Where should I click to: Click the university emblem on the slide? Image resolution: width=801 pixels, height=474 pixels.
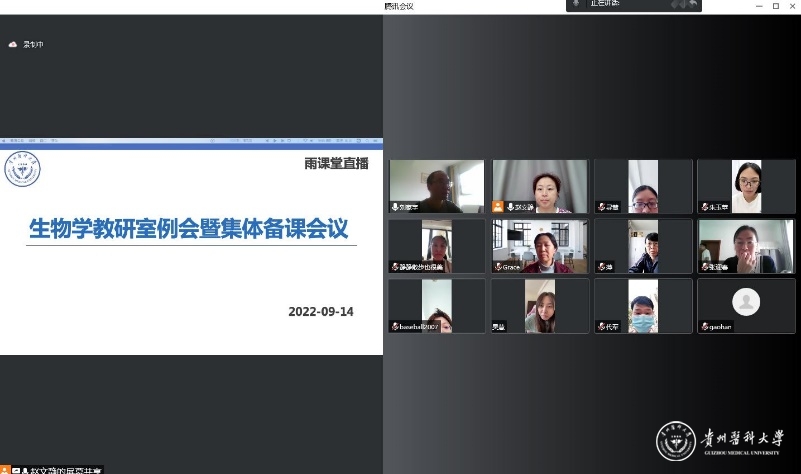22,170
